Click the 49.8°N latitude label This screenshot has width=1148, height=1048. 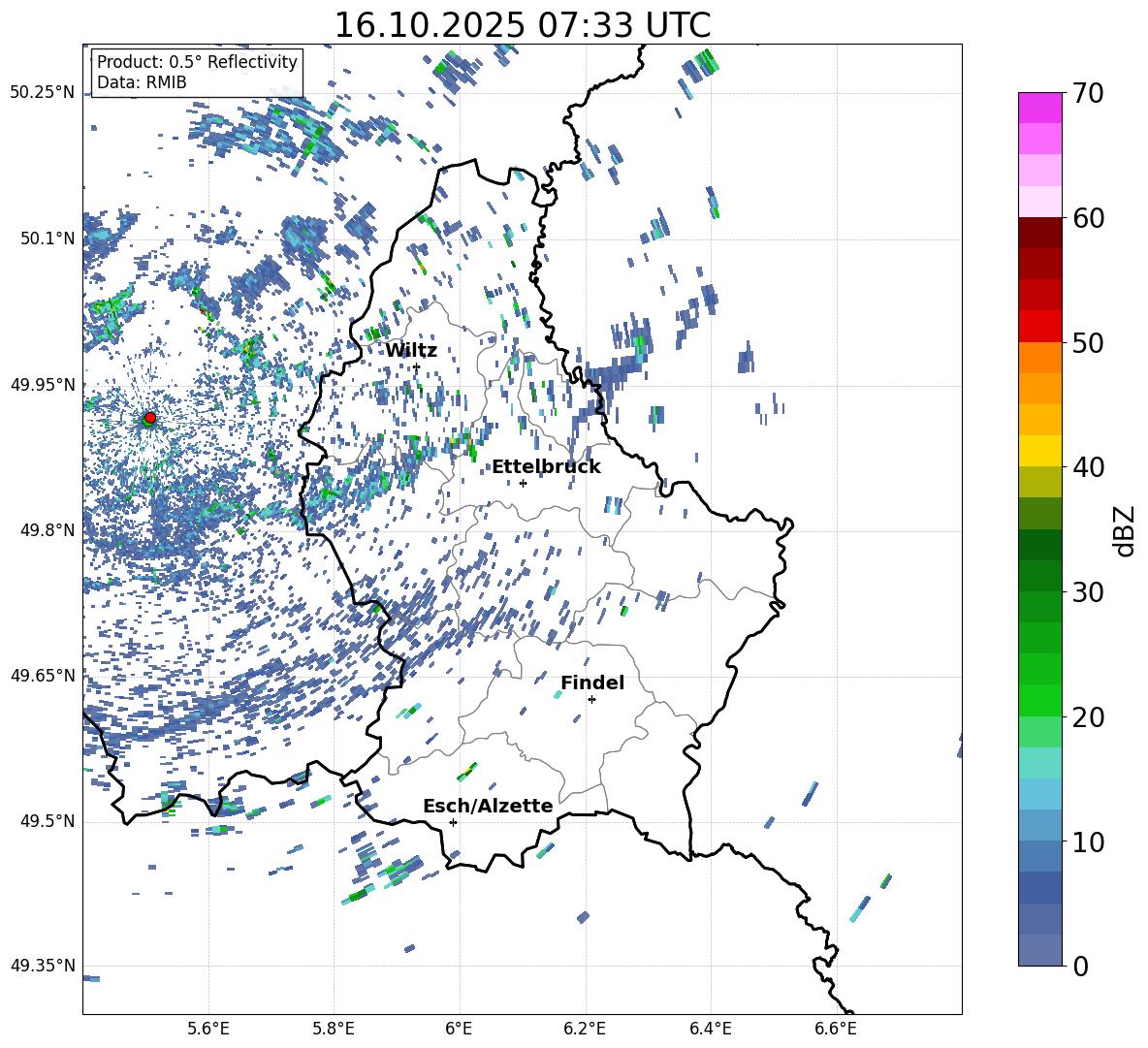click(47, 530)
